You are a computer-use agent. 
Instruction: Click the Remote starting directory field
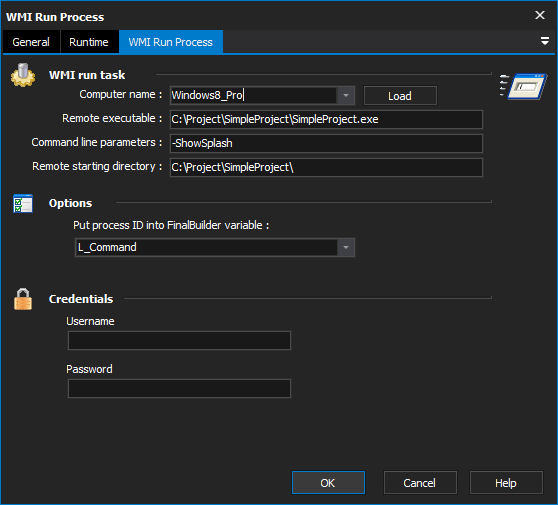(326, 167)
